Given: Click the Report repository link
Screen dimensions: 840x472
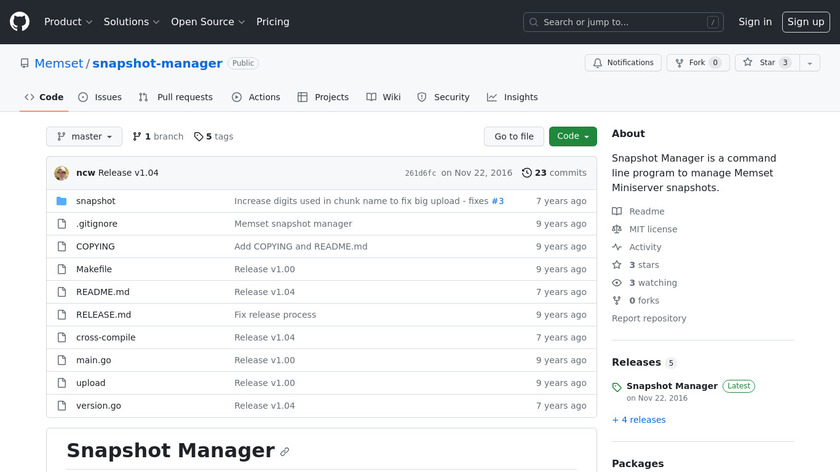Looking at the screenshot, I should coord(649,318).
